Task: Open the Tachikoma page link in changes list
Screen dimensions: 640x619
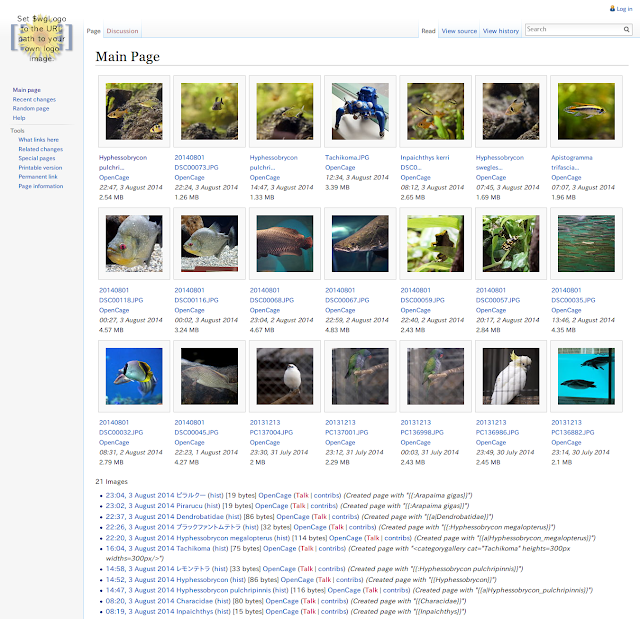Action: coord(193,548)
